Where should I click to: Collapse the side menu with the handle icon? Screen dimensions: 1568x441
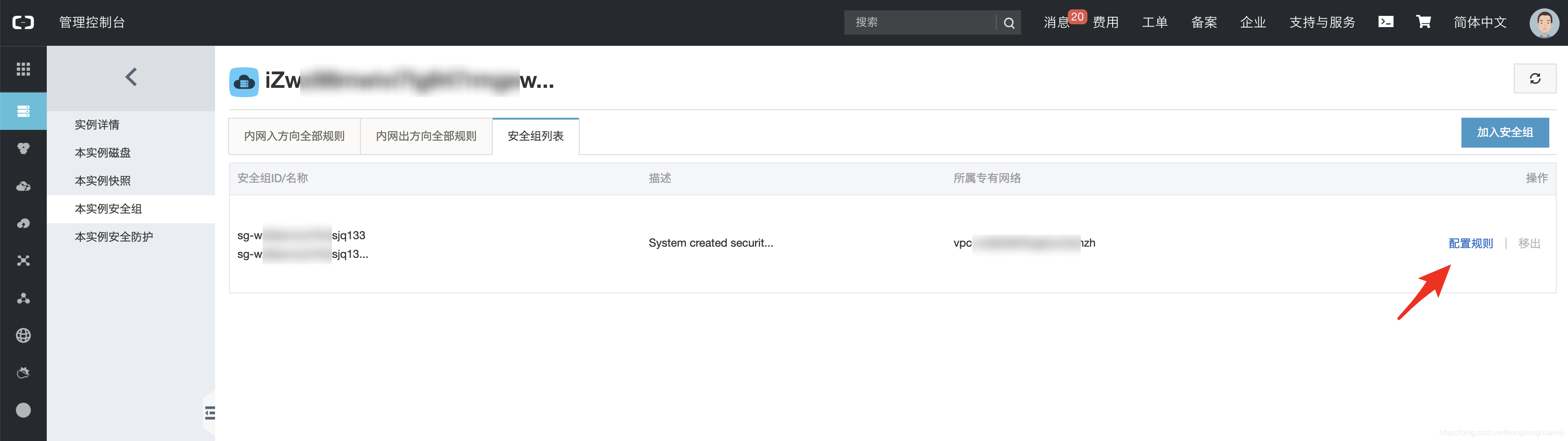click(210, 413)
